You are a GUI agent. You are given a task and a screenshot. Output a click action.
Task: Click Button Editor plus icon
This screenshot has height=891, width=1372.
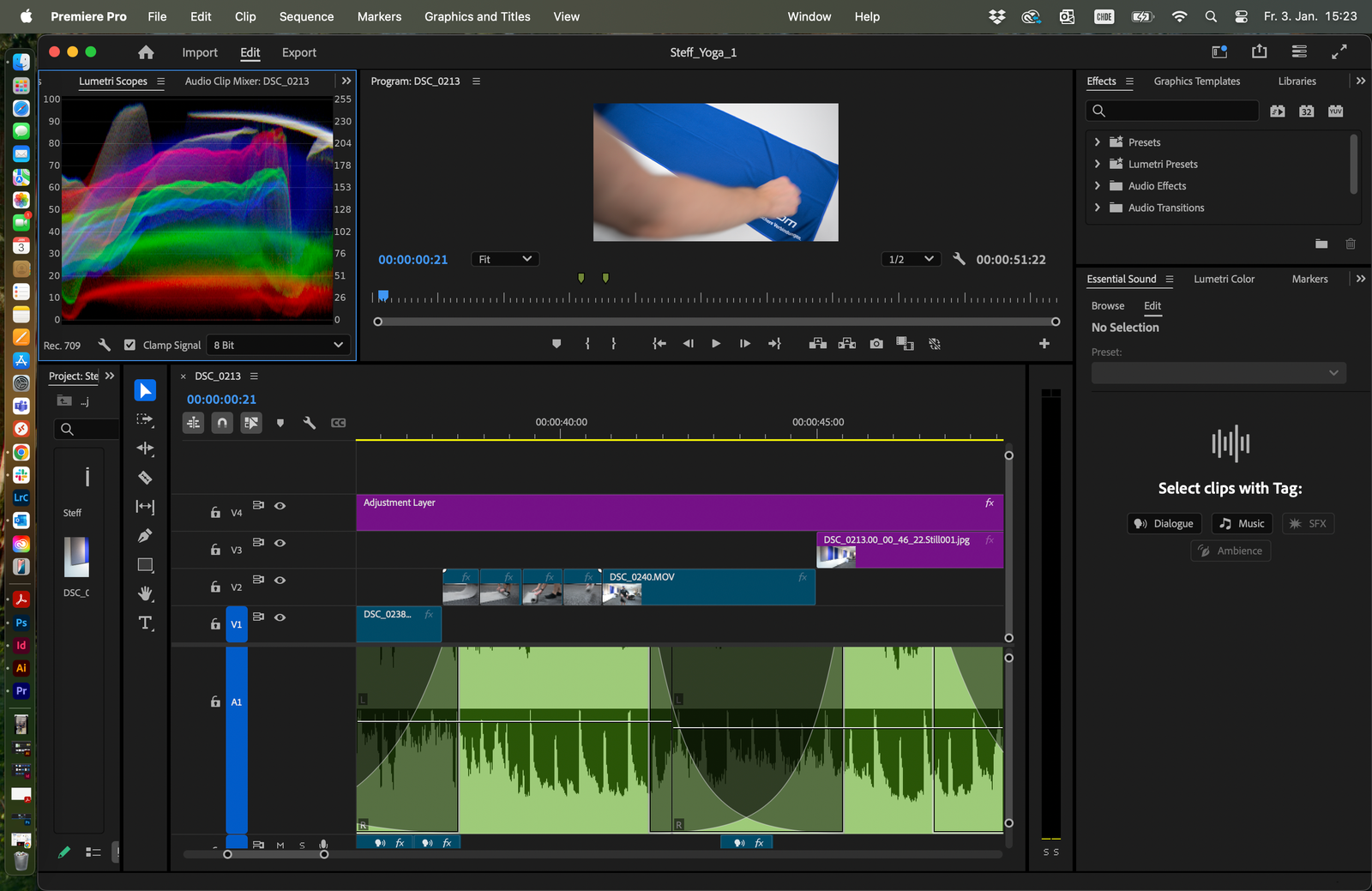pos(1044,344)
